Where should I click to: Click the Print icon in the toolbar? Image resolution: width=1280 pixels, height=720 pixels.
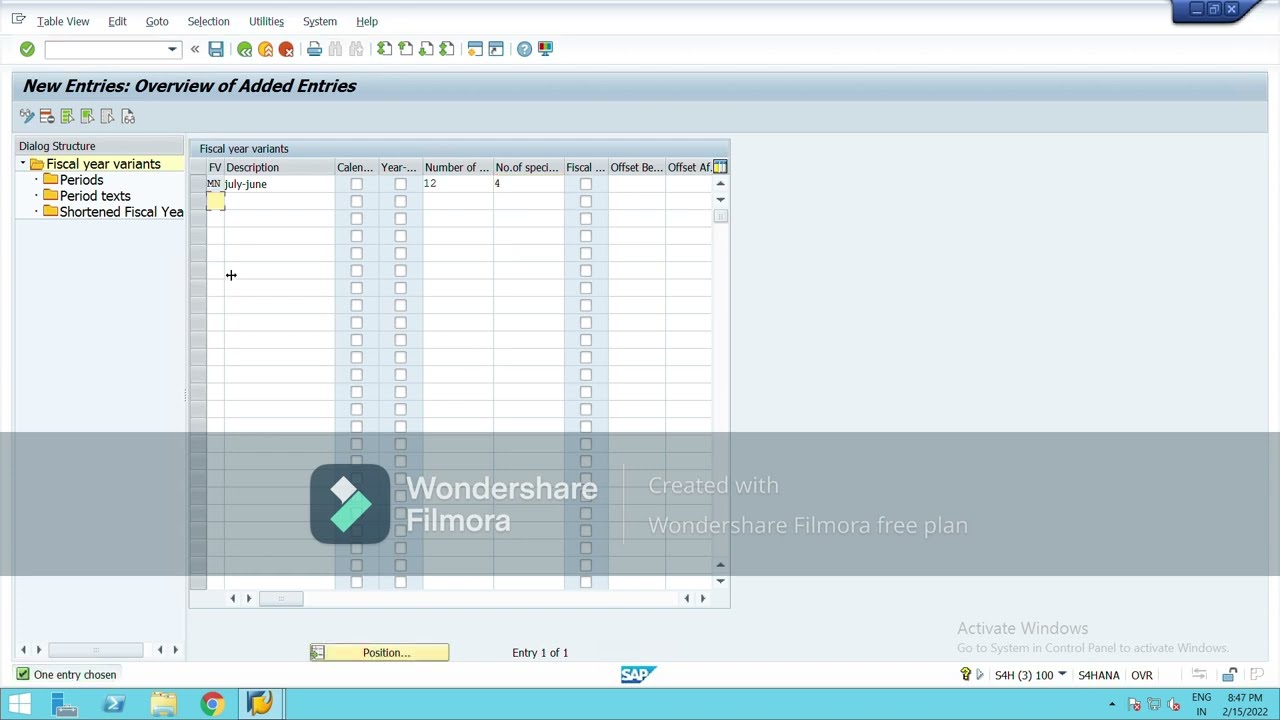pos(315,49)
